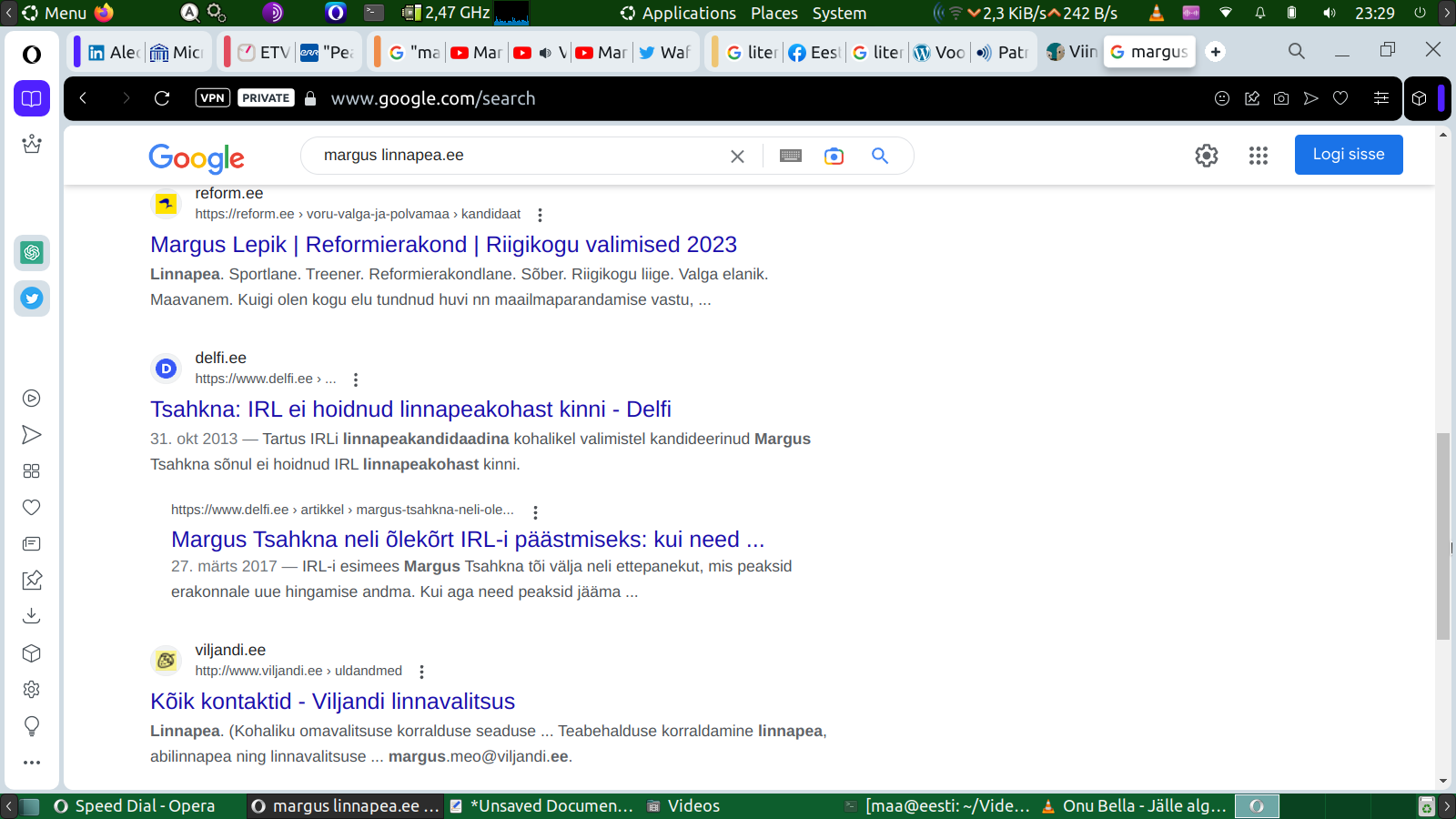Open a new tab with plus button
This screenshot has height=819, width=1456.
tap(1216, 52)
